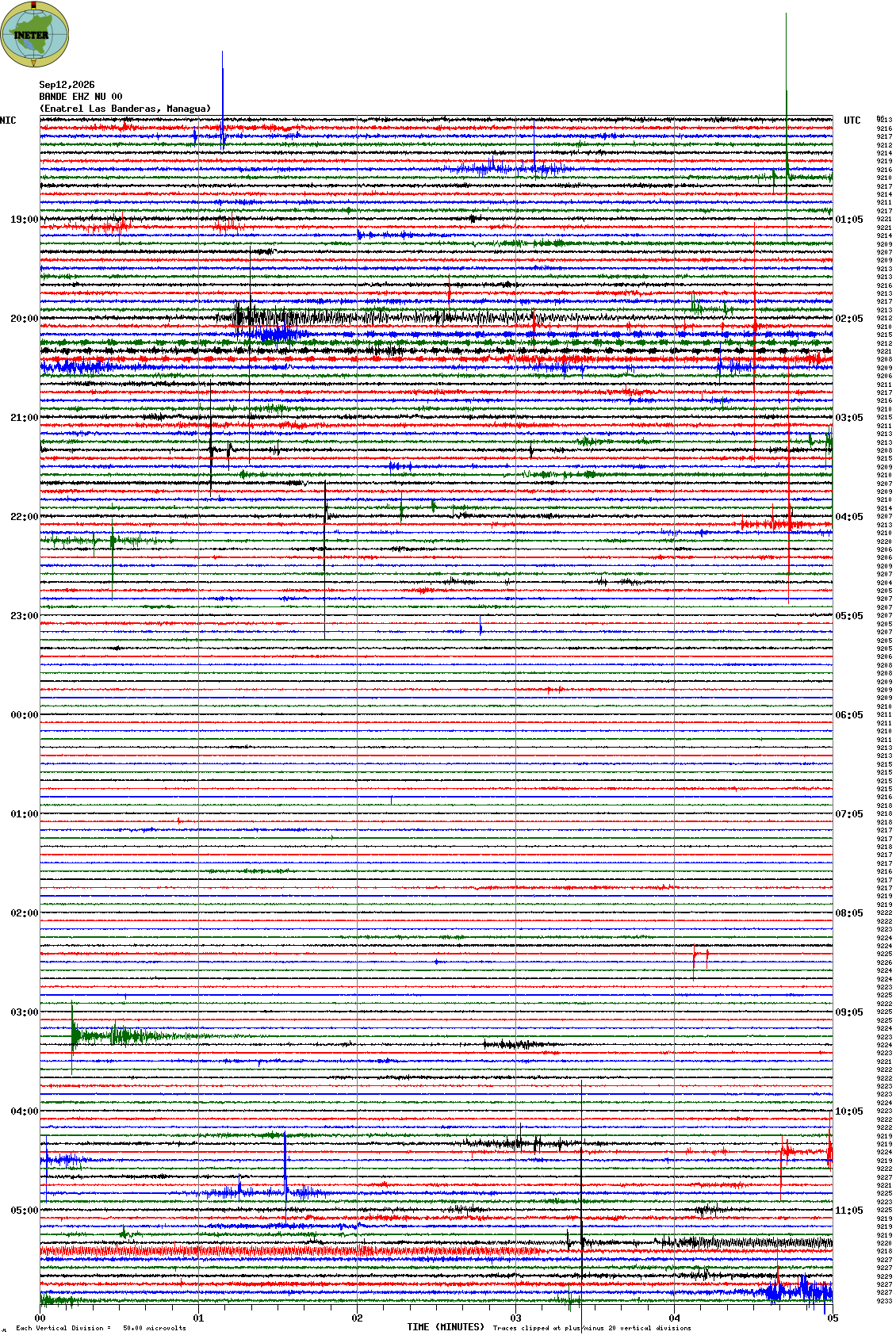Click the 06:05 UTC time marker
This screenshot has width=896, height=1339.
(849, 715)
